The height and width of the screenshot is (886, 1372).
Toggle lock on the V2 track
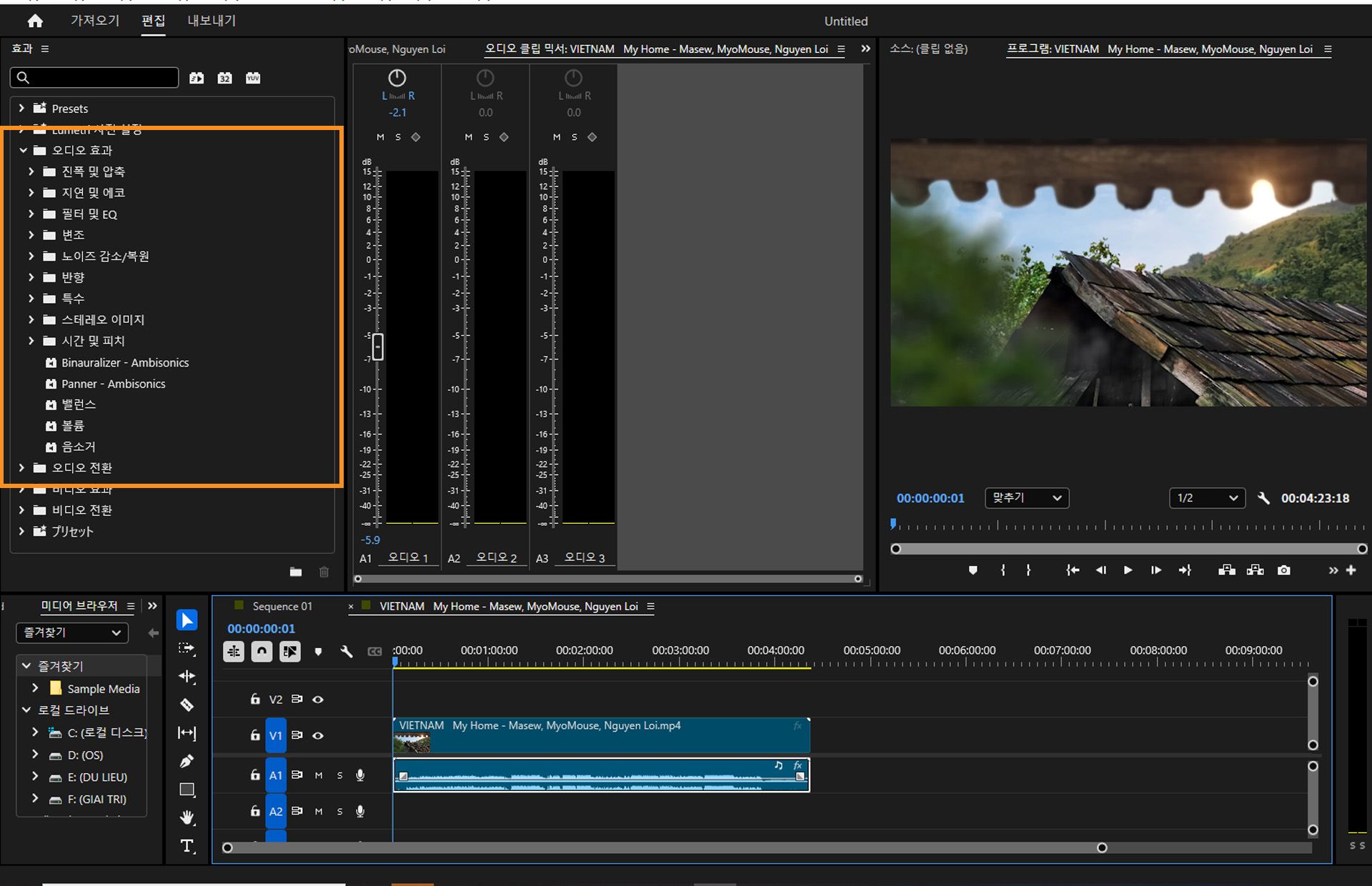(255, 700)
